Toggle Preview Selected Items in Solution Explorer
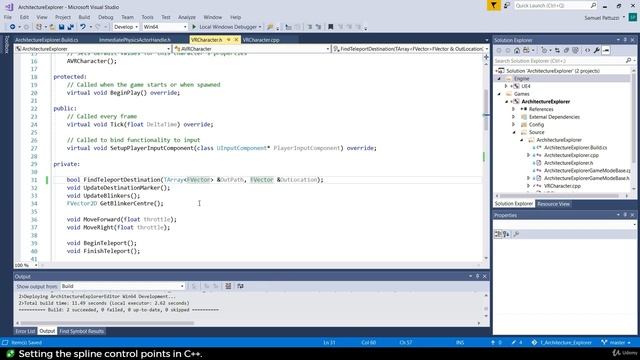The width and height of the screenshot is (640, 360). (x=607, y=51)
